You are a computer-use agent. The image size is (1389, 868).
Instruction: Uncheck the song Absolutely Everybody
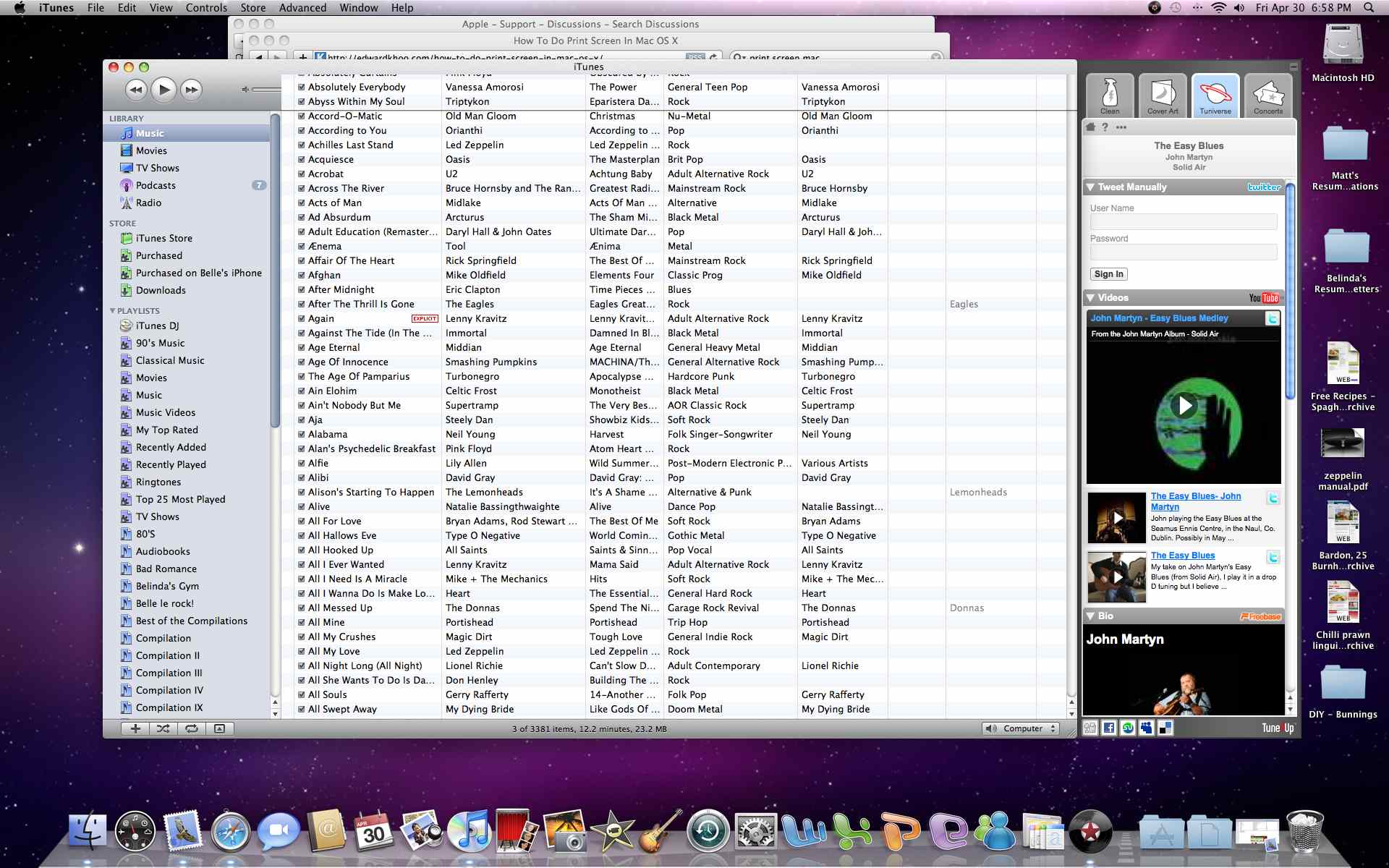pyautogui.click(x=302, y=87)
